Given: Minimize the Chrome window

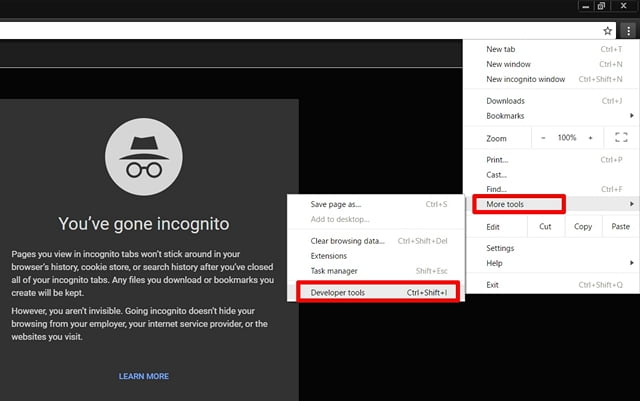Looking at the screenshot, I should pyautogui.click(x=586, y=6).
